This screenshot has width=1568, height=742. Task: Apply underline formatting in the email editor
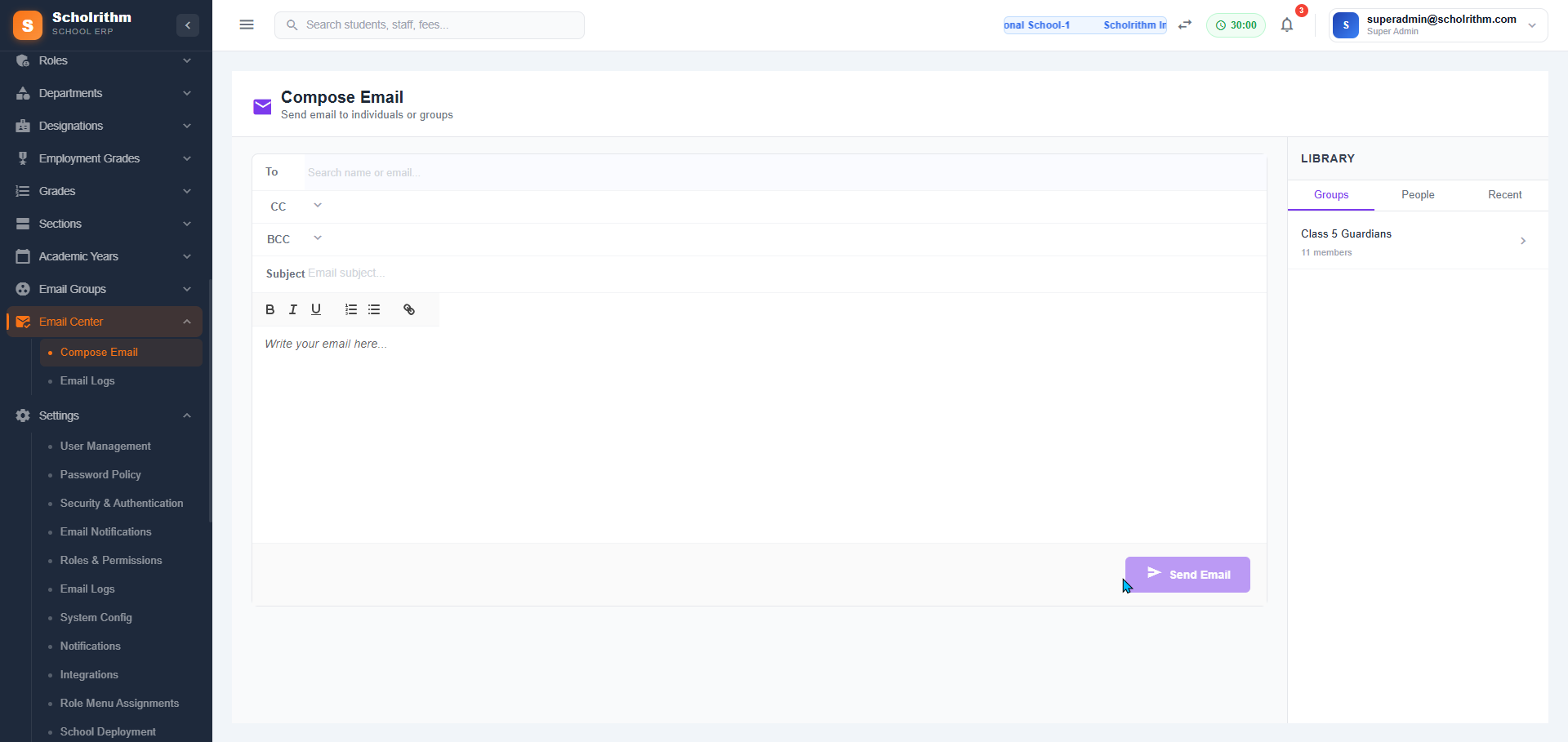[x=316, y=309]
